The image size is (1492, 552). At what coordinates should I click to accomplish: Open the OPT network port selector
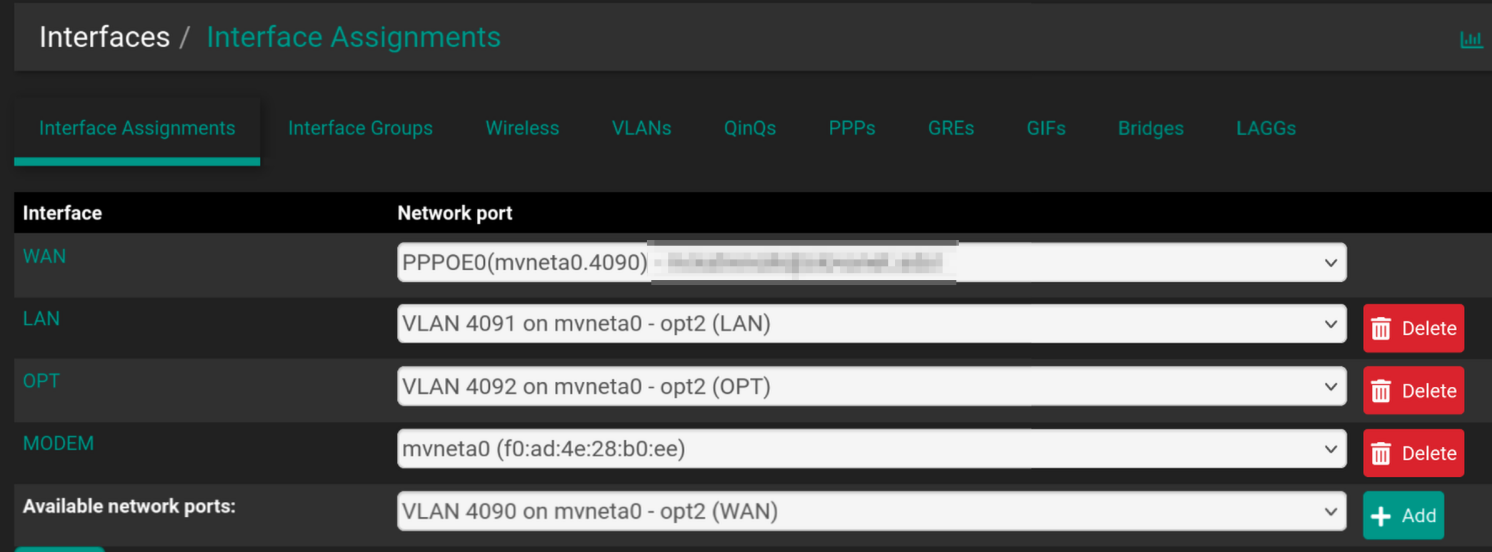pyautogui.click(x=871, y=386)
